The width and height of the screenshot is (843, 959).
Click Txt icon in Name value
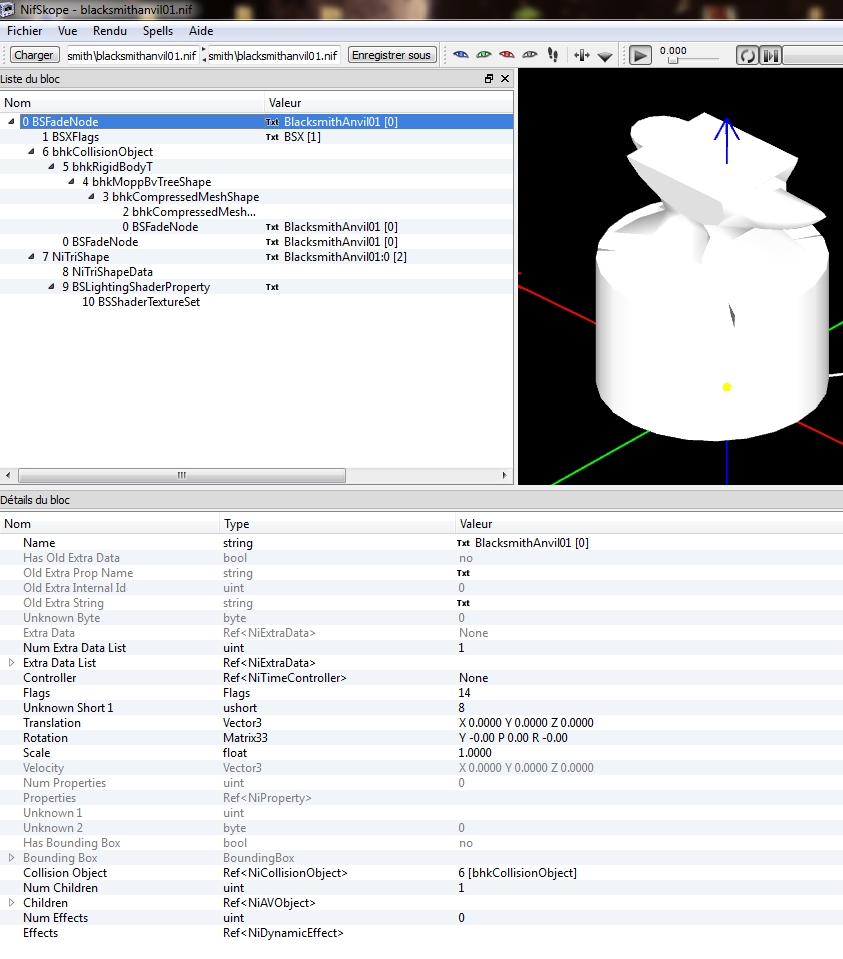click(464, 542)
